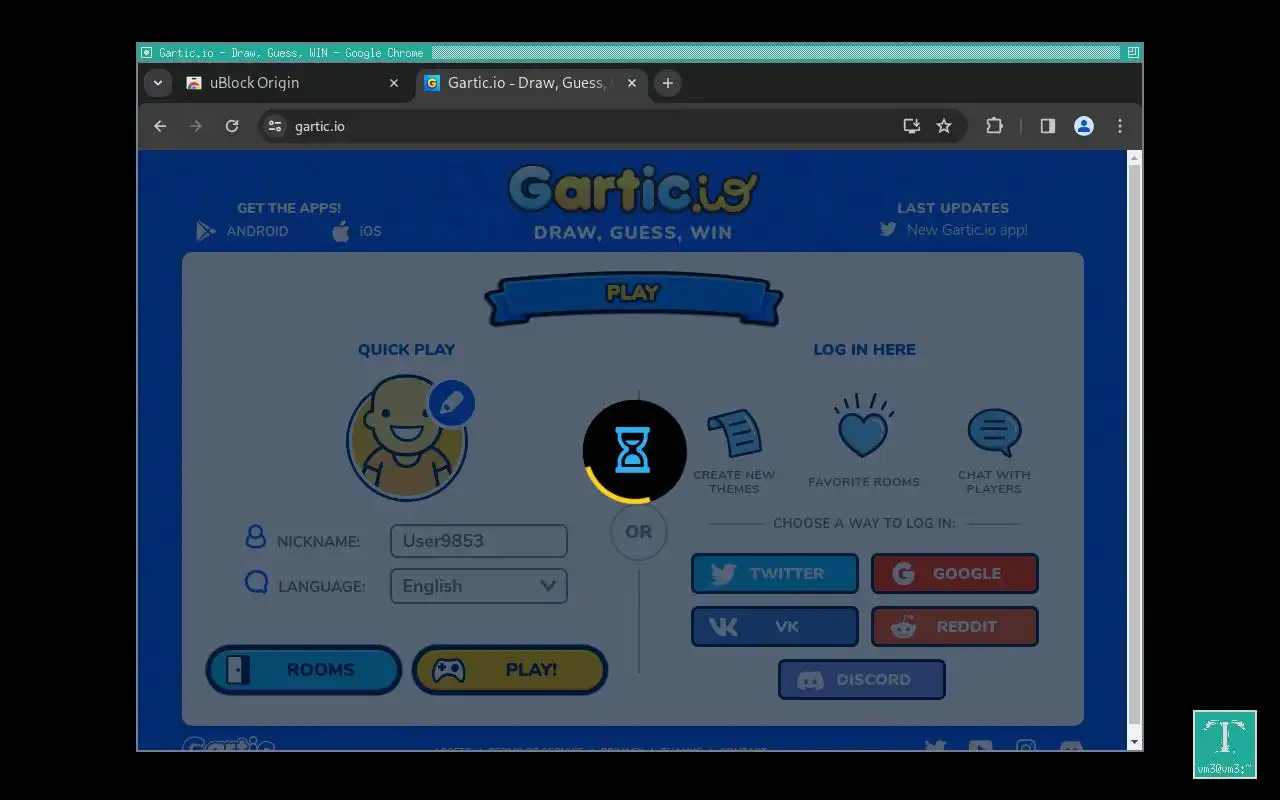This screenshot has height=800, width=1280.
Task: Click the Reddit alien icon
Action: tap(904, 627)
